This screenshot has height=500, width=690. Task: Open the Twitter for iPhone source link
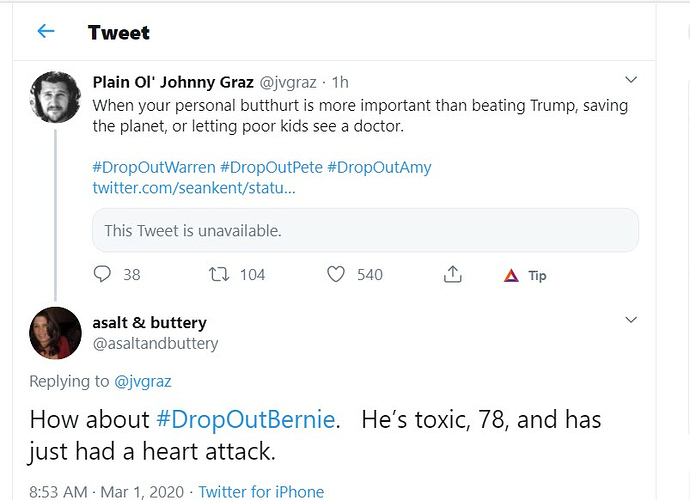261,491
